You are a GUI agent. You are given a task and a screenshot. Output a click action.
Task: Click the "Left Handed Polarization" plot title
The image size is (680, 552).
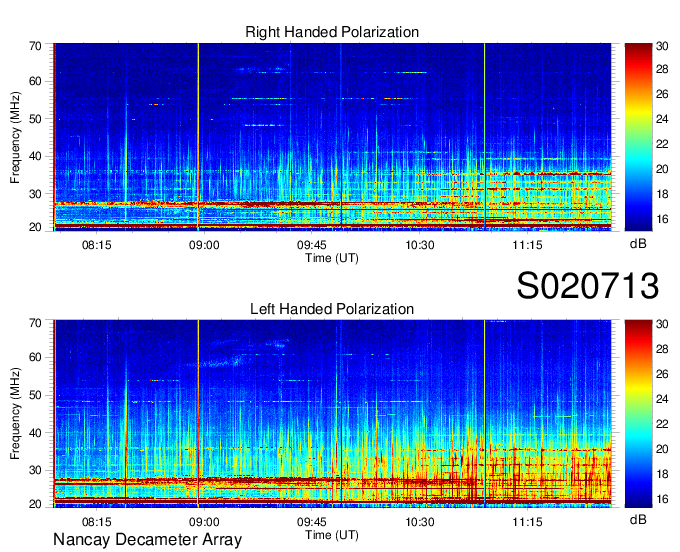tap(332, 309)
